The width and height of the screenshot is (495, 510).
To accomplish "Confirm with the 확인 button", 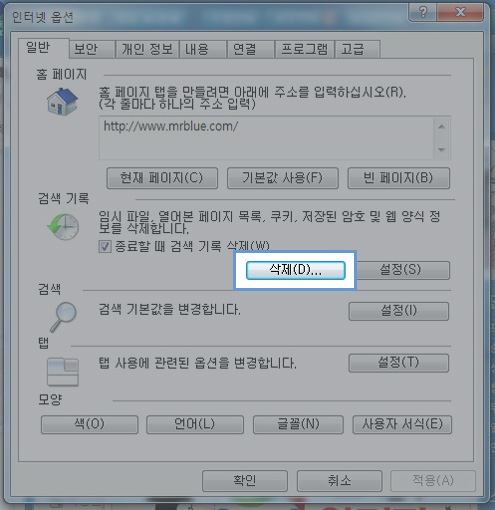I will (x=245, y=481).
